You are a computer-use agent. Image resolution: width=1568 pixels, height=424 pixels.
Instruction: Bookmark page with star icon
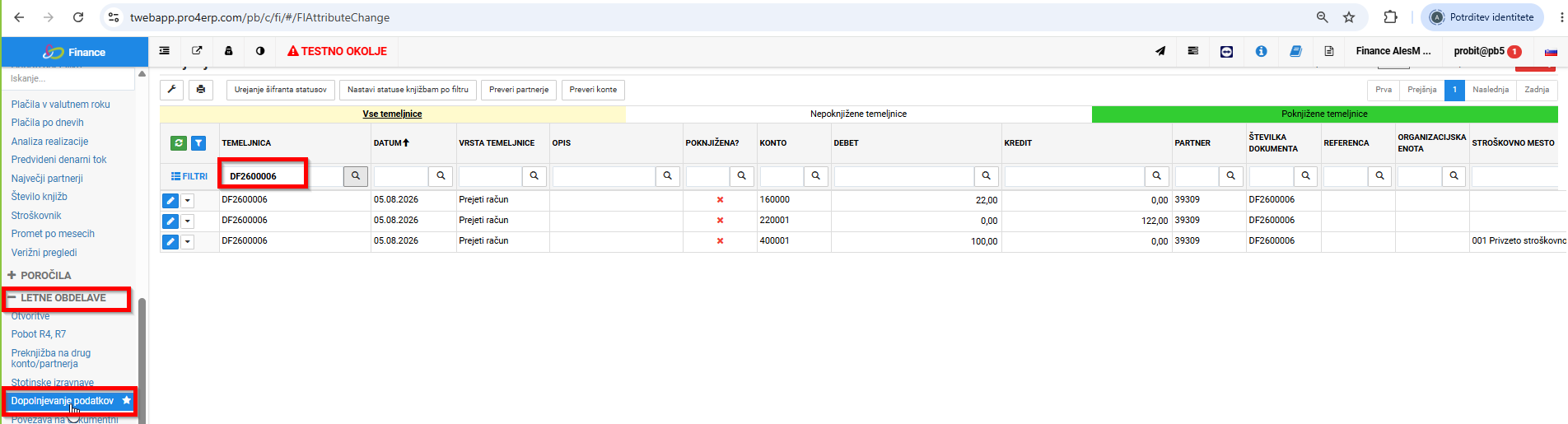(1349, 17)
